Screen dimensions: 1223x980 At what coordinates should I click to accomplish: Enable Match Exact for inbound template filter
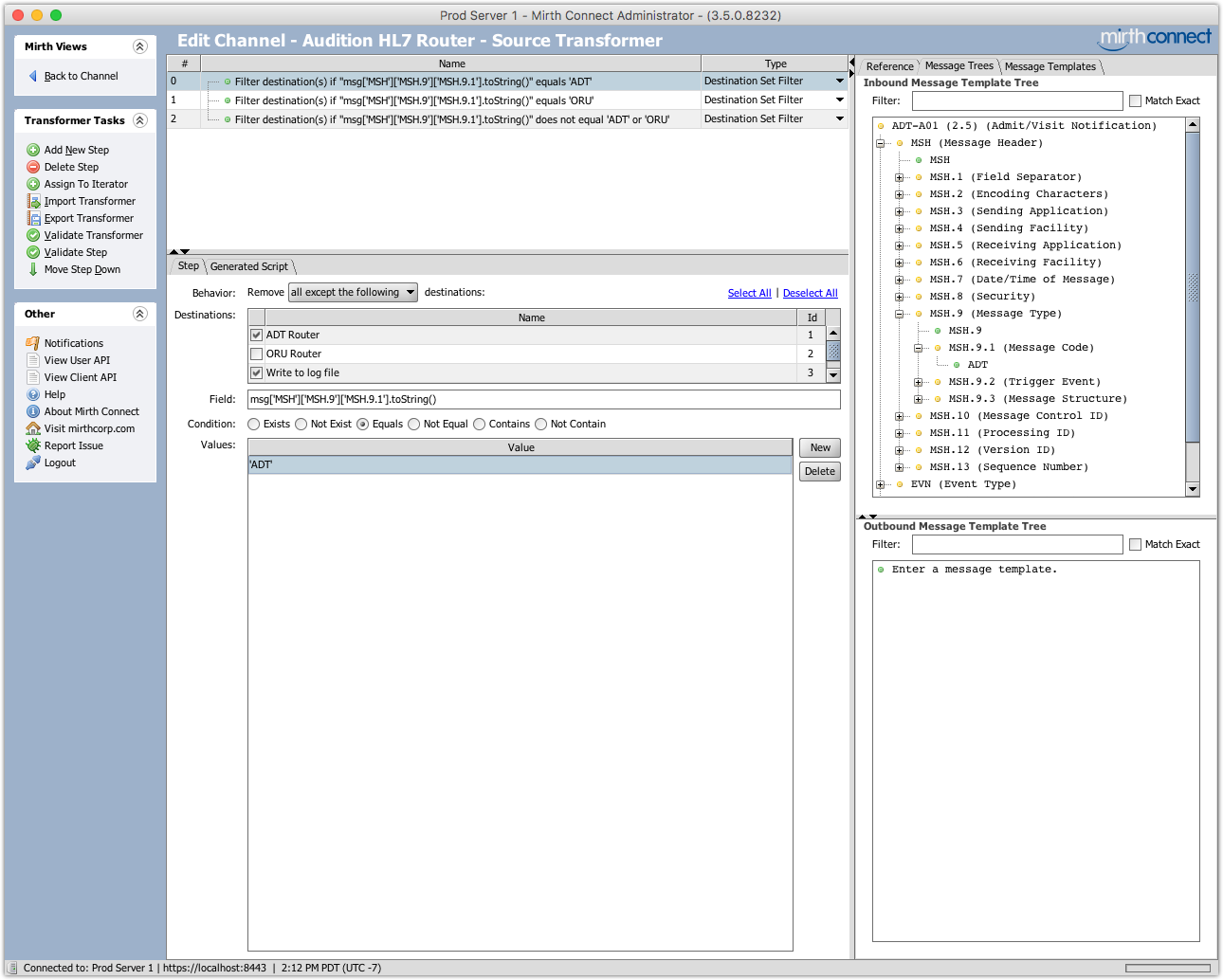point(1135,100)
